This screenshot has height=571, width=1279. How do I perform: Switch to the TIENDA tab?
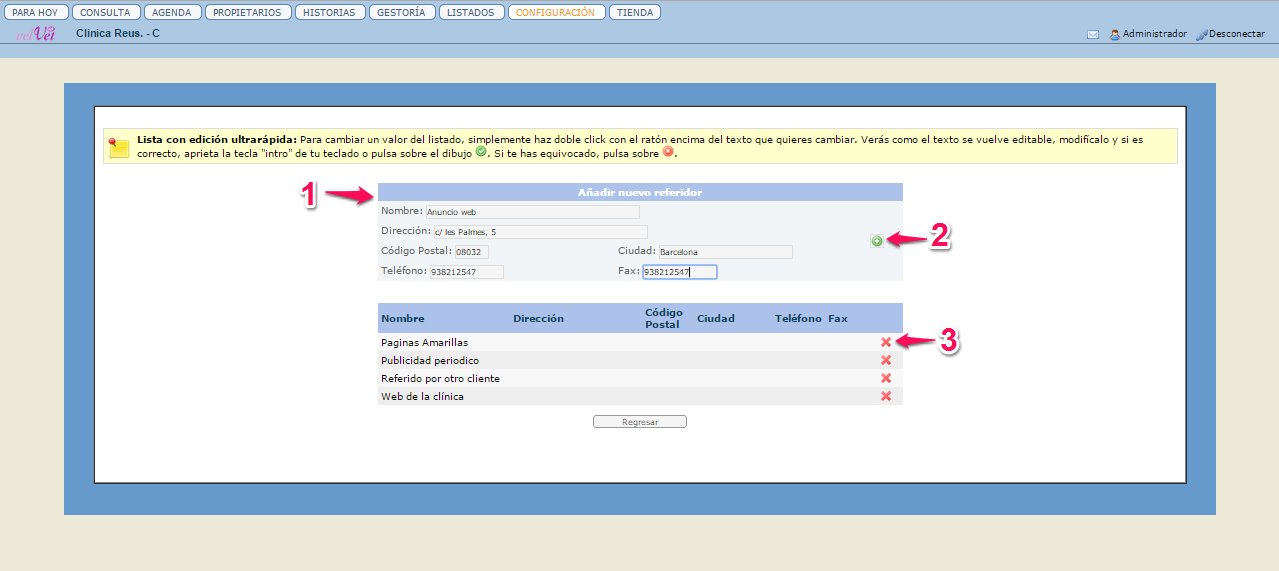coord(634,13)
